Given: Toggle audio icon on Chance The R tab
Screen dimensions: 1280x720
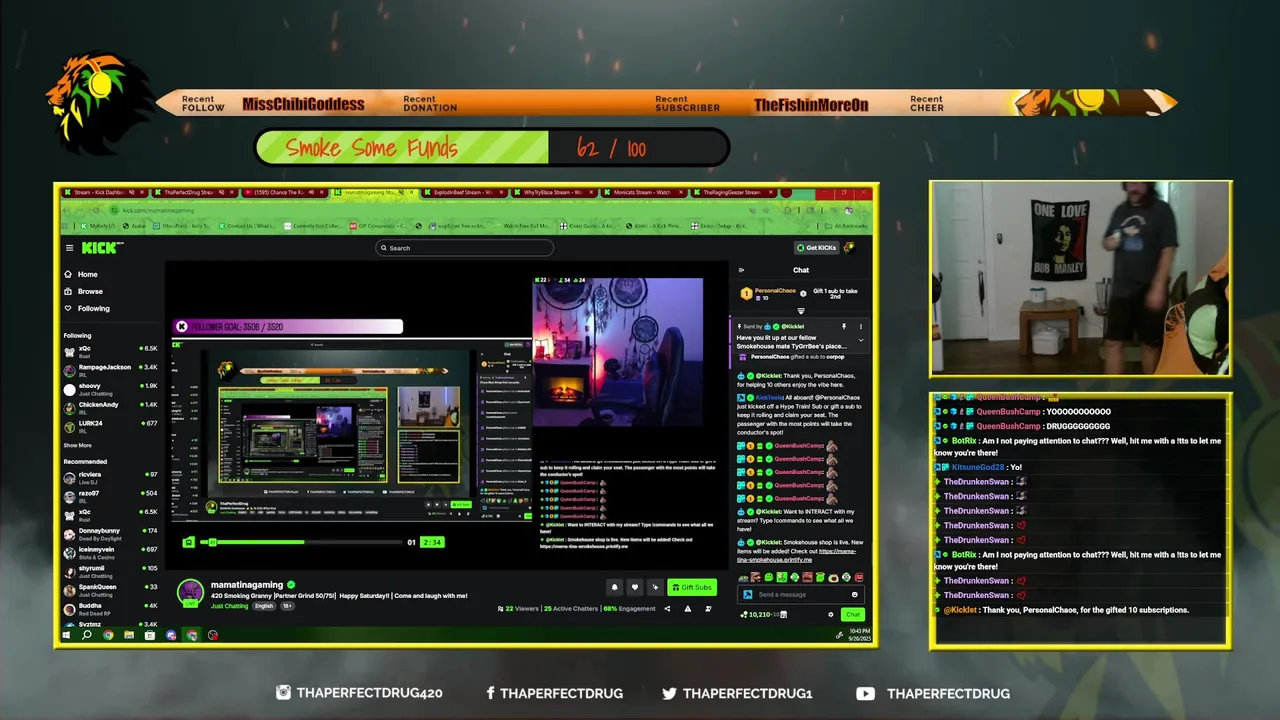Looking at the screenshot, I should pos(311,192).
